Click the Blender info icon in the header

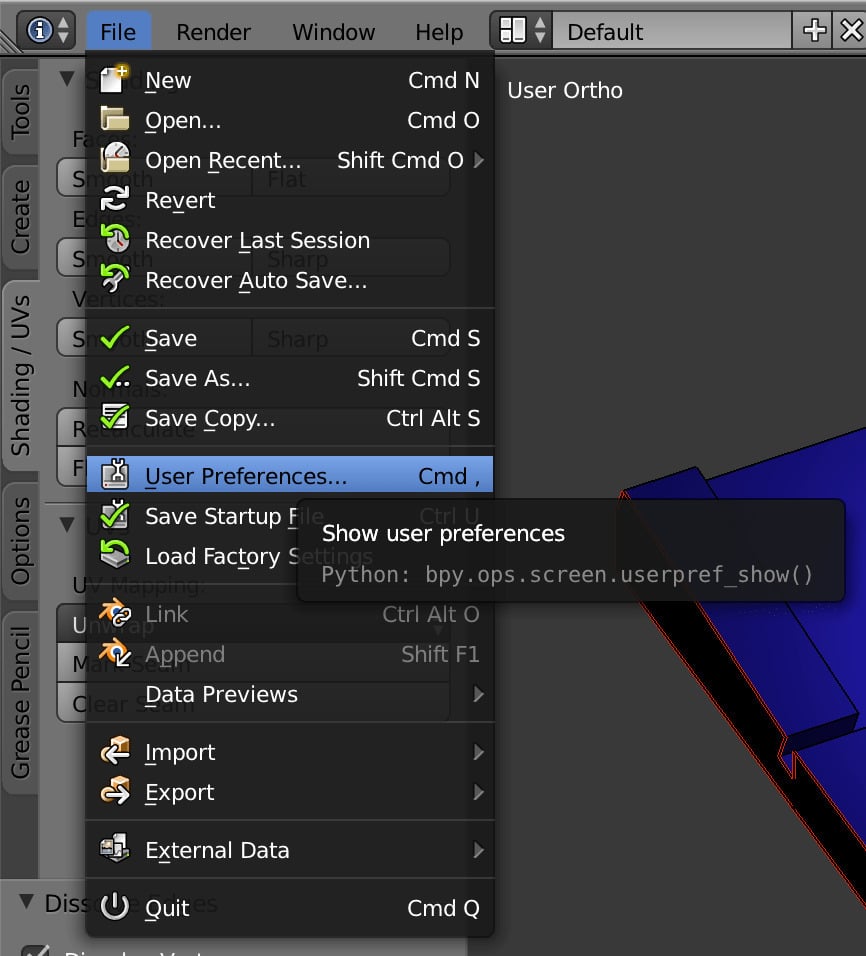[x=38, y=30]
